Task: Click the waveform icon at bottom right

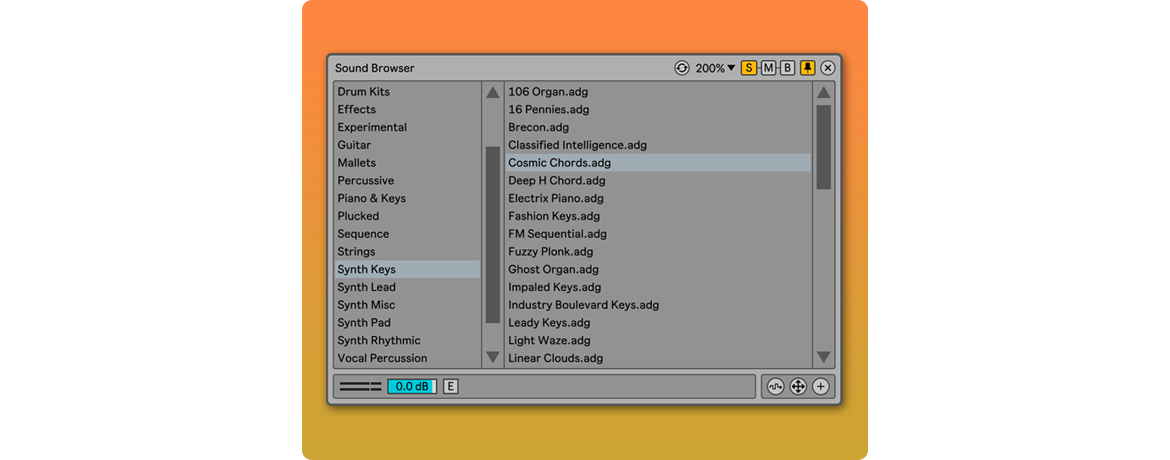Action: pos(775,387)
